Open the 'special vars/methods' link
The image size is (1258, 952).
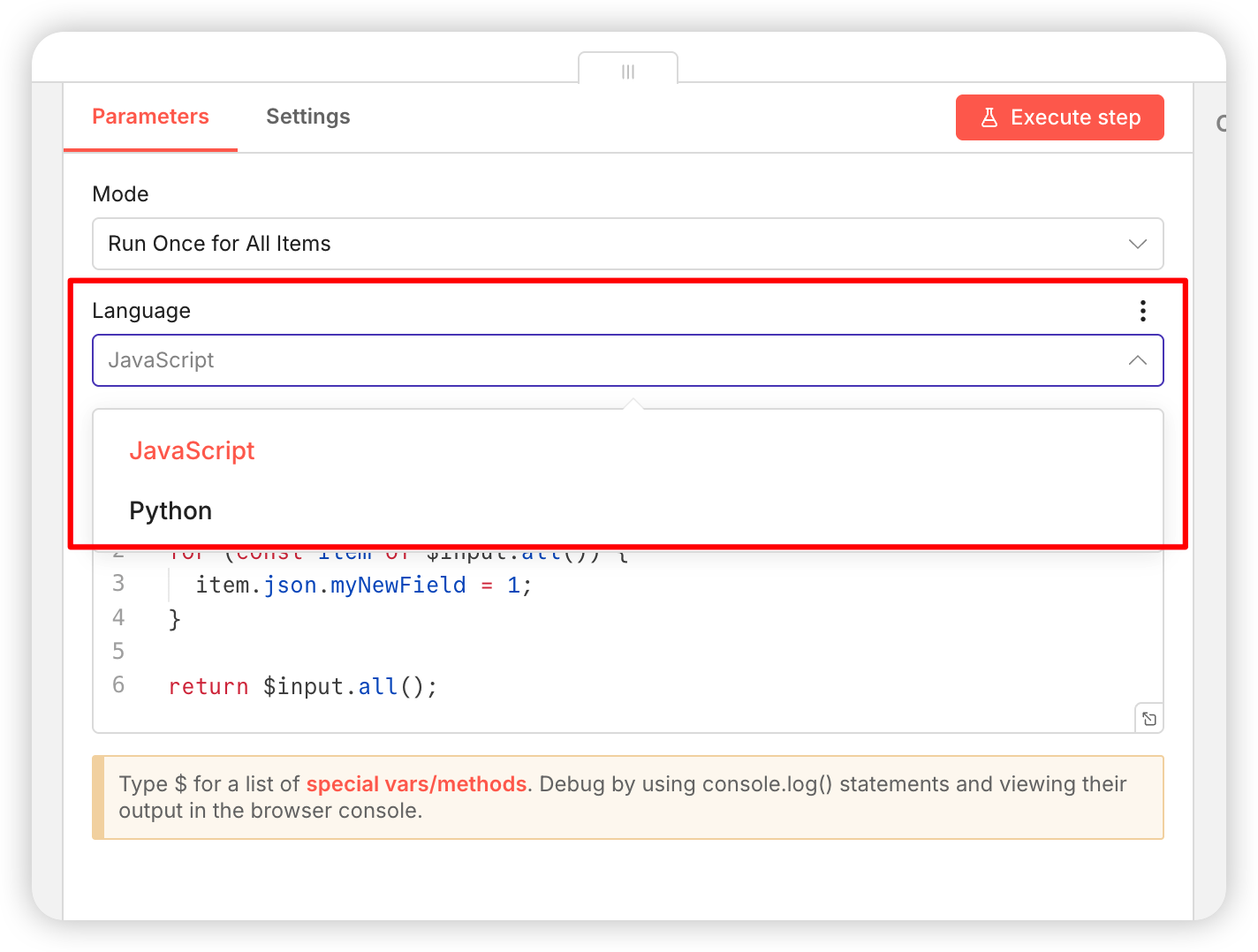pyautogui.click(x=416, y=784)
